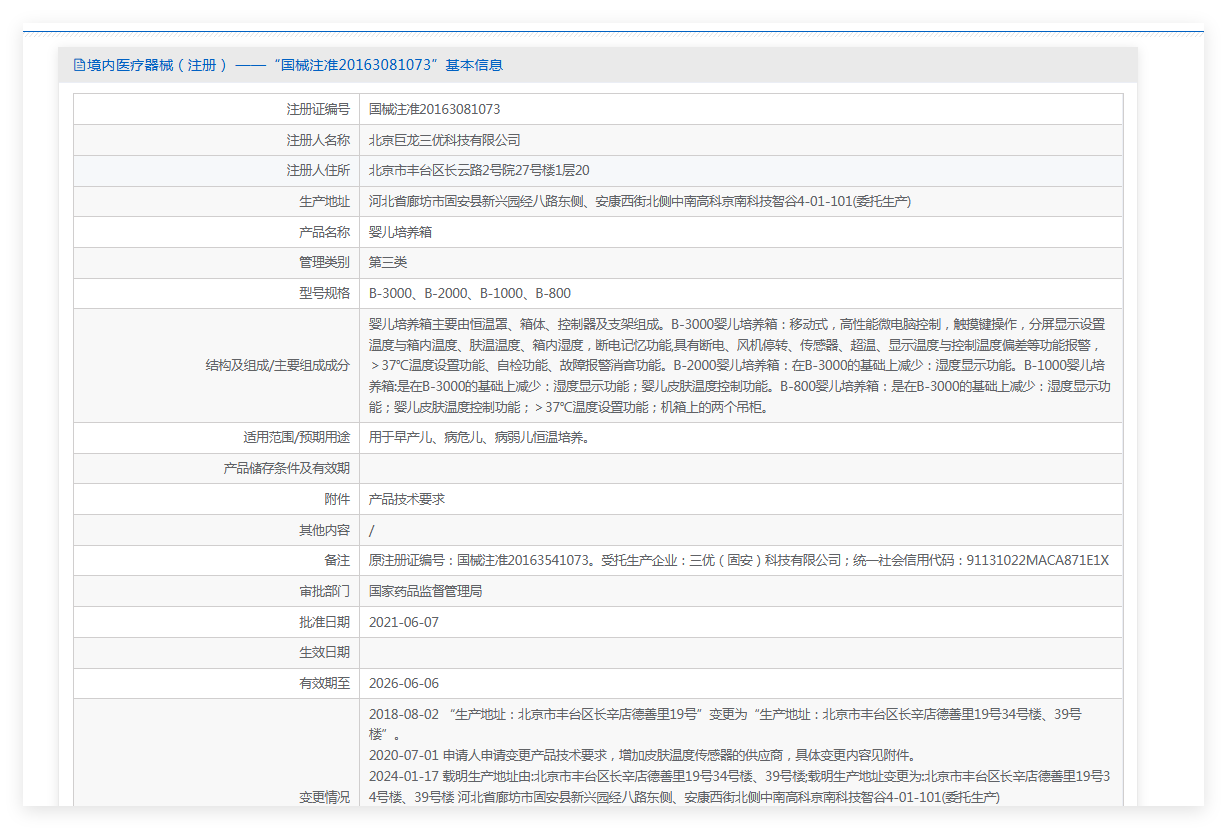Click the approval date 2021-06-07

coord(403,622)
